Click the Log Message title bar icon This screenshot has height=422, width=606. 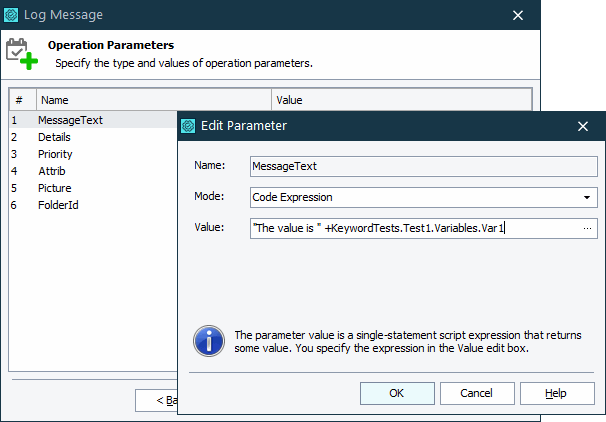coord(12,15)
